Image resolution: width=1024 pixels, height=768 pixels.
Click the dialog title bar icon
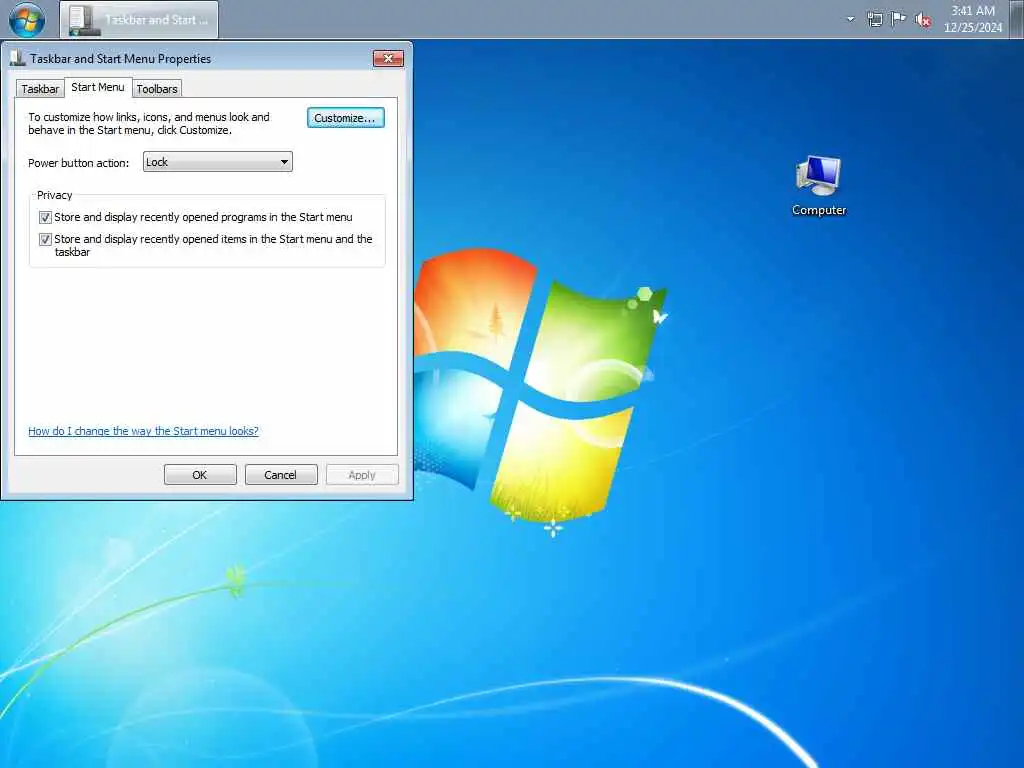click(18, 58)
